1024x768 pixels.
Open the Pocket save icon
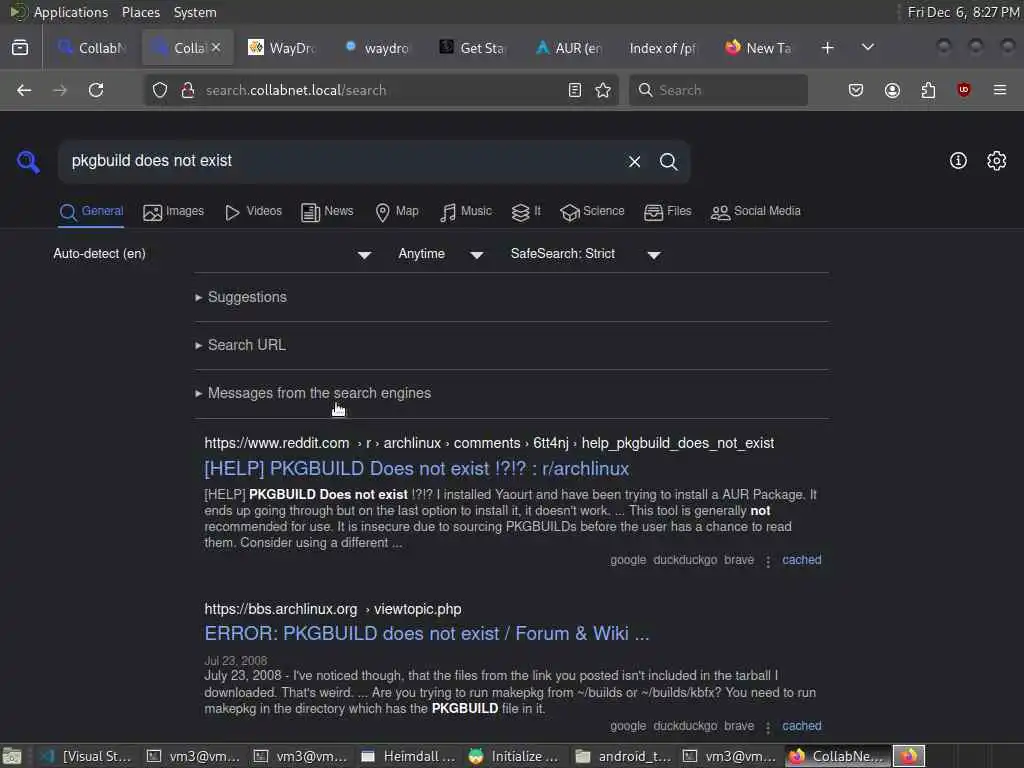(x=856, y=90)
